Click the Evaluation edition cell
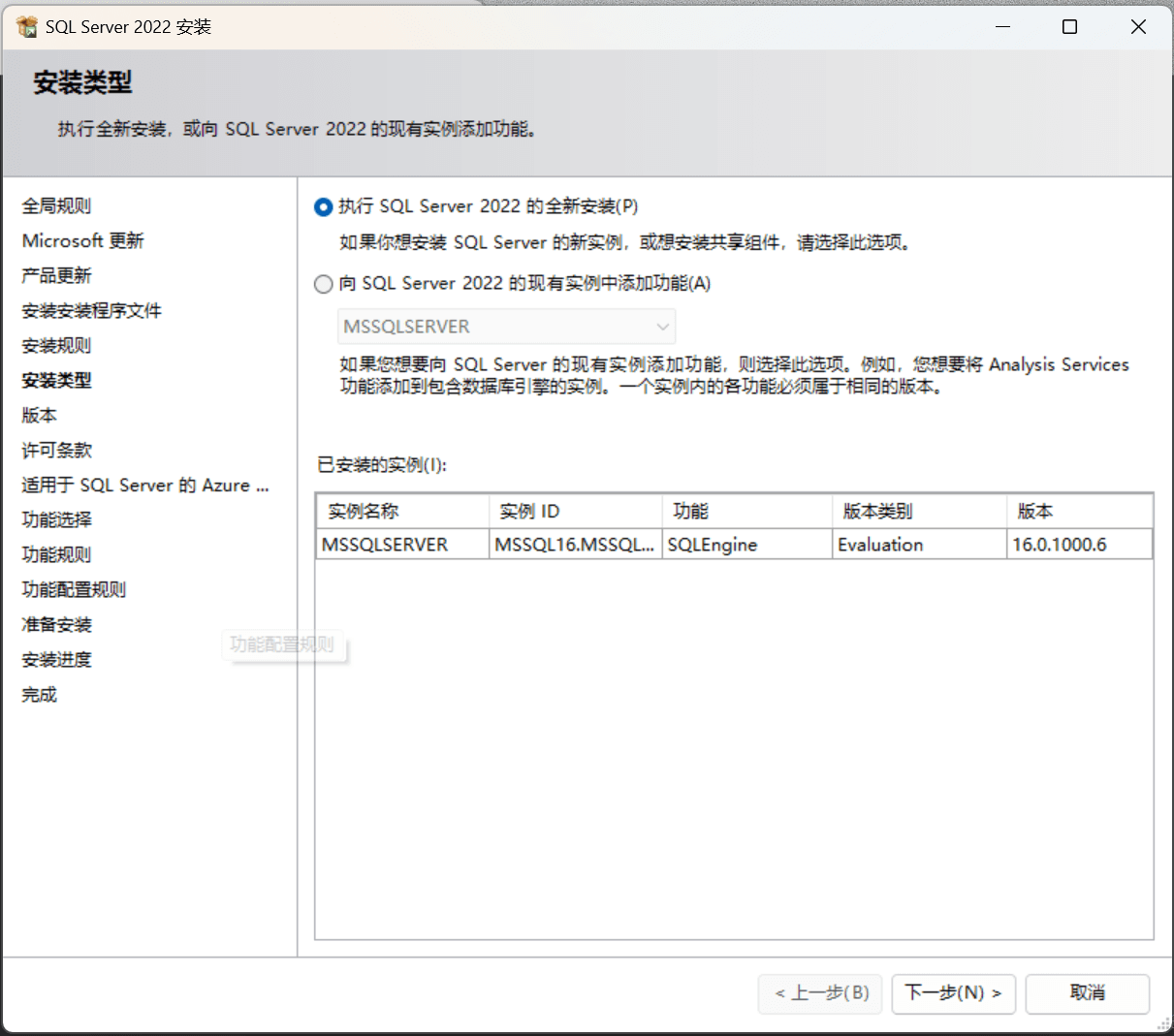Image resolution: width=1174 pixels, height=1036 pixels. point(919,545)
